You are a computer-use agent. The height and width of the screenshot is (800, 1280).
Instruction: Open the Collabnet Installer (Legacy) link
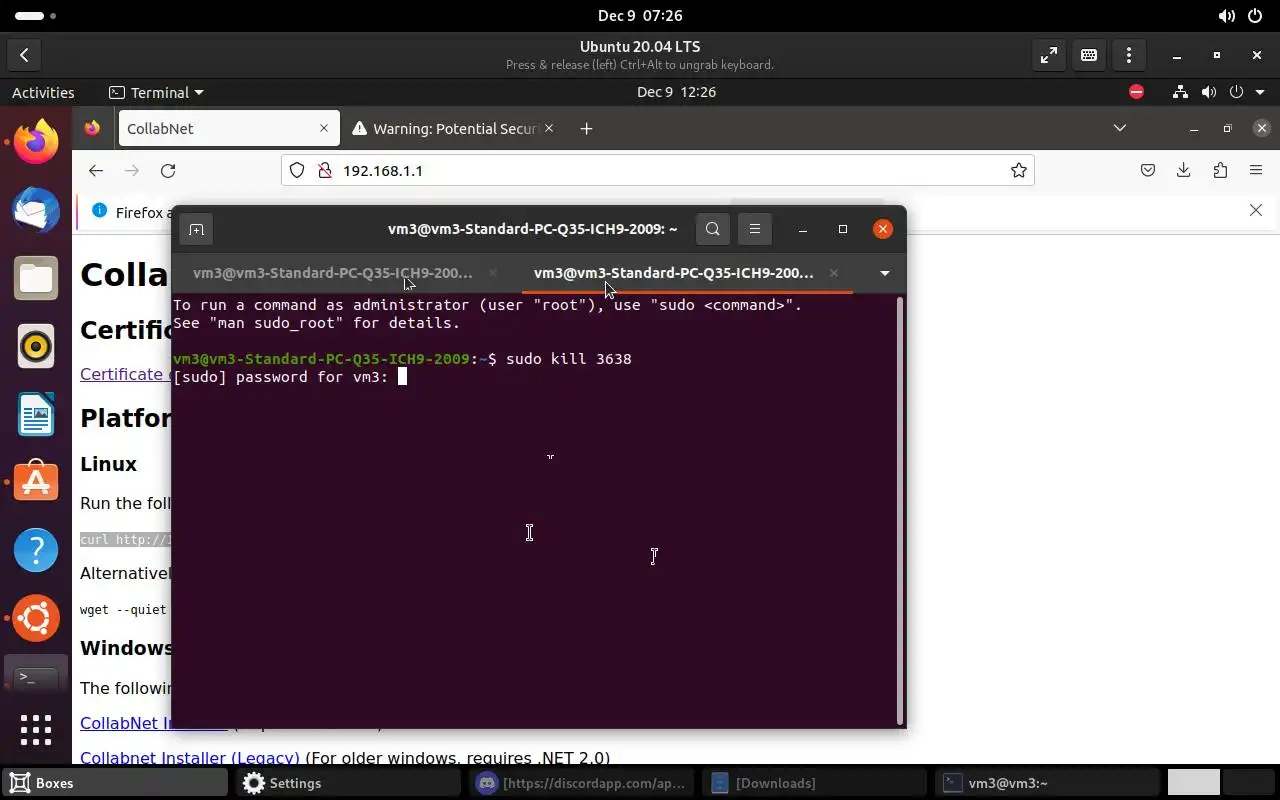click(x=190, y=758)
